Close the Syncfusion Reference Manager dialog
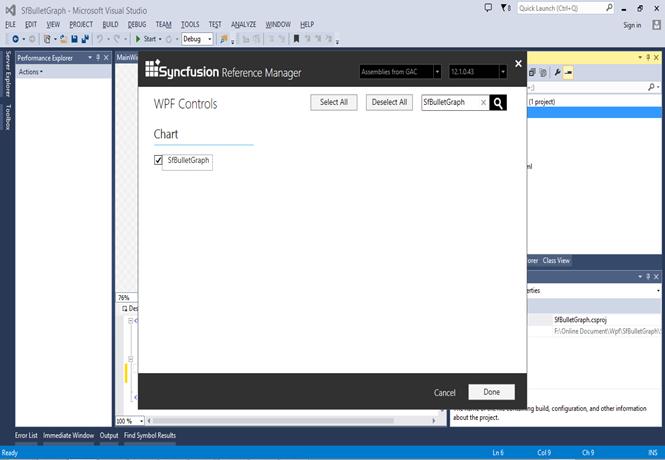This screenshot has width=665, height=460. [x=518, y=64]
